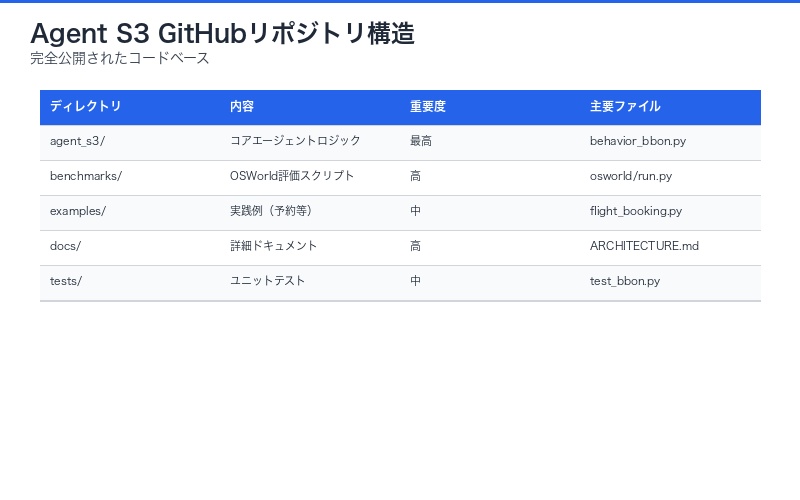Select the 'tests/' directory cell

click(x=66, y=281)
